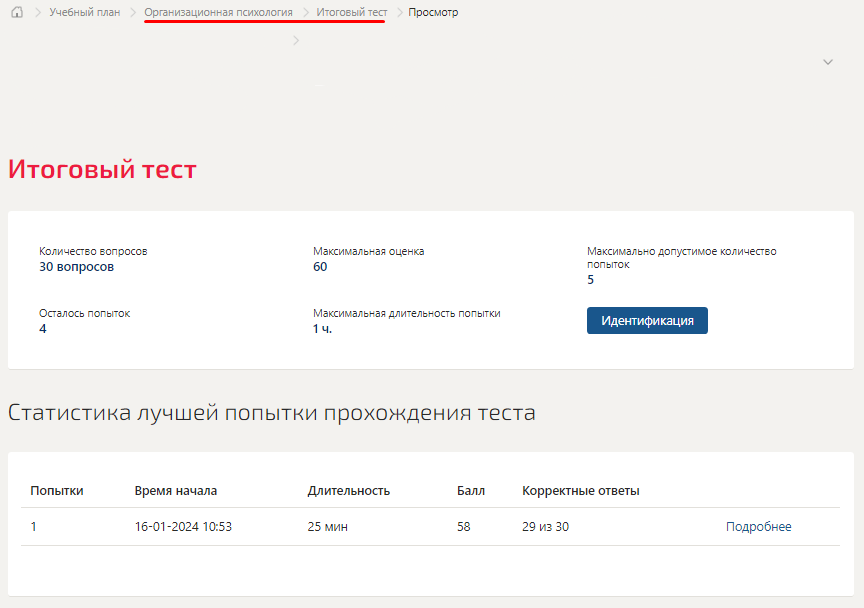This screenshot has height=608, width=864.
Task: Select the Просмотр breadcrumb text
Action: coord(433,12)
